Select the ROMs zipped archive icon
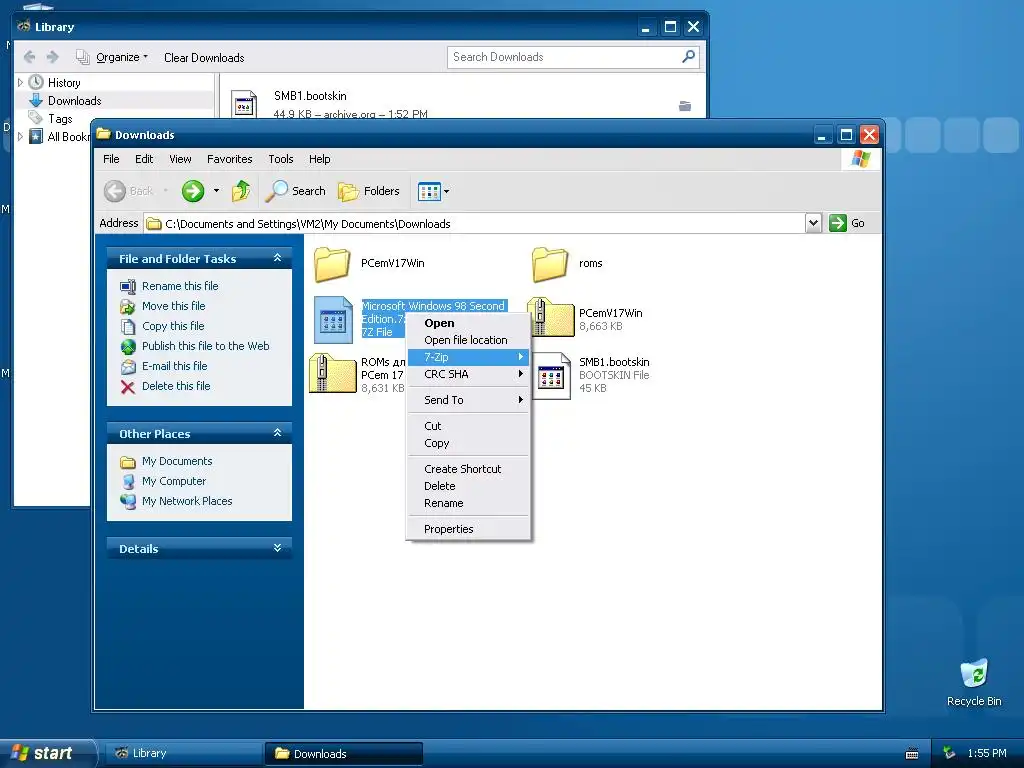This screenshot has width=1024, height=768. tap(332, 373)
